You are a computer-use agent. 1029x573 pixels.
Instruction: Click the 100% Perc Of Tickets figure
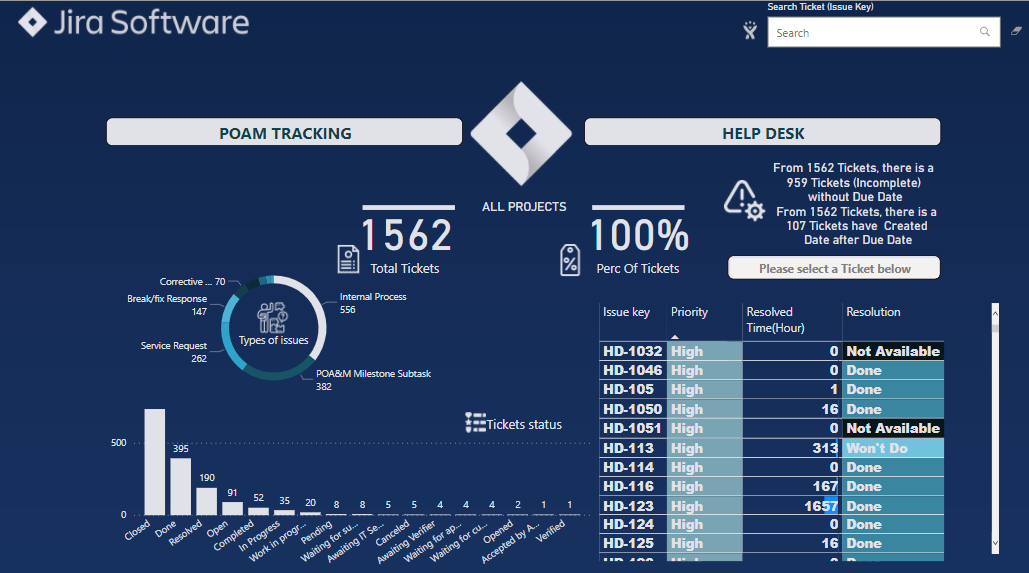coord(639,235)
